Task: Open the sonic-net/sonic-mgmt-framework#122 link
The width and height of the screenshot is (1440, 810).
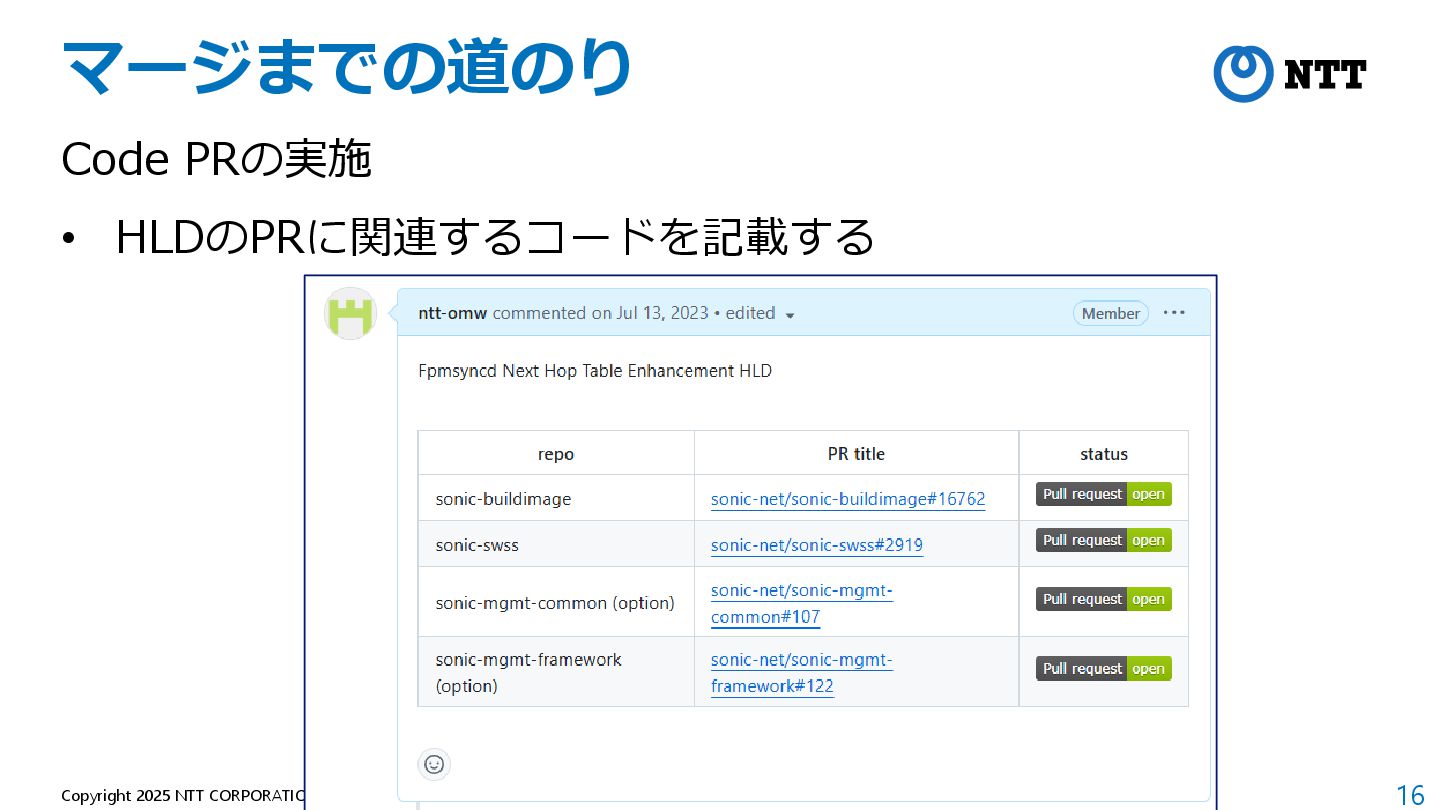Action: pyautogui.click(x=802, y=673)
